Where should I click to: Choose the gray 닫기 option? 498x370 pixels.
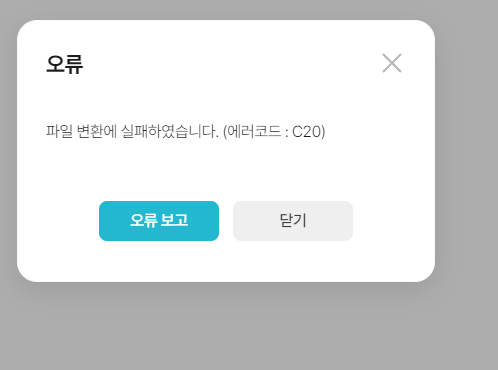click(293, 221)
